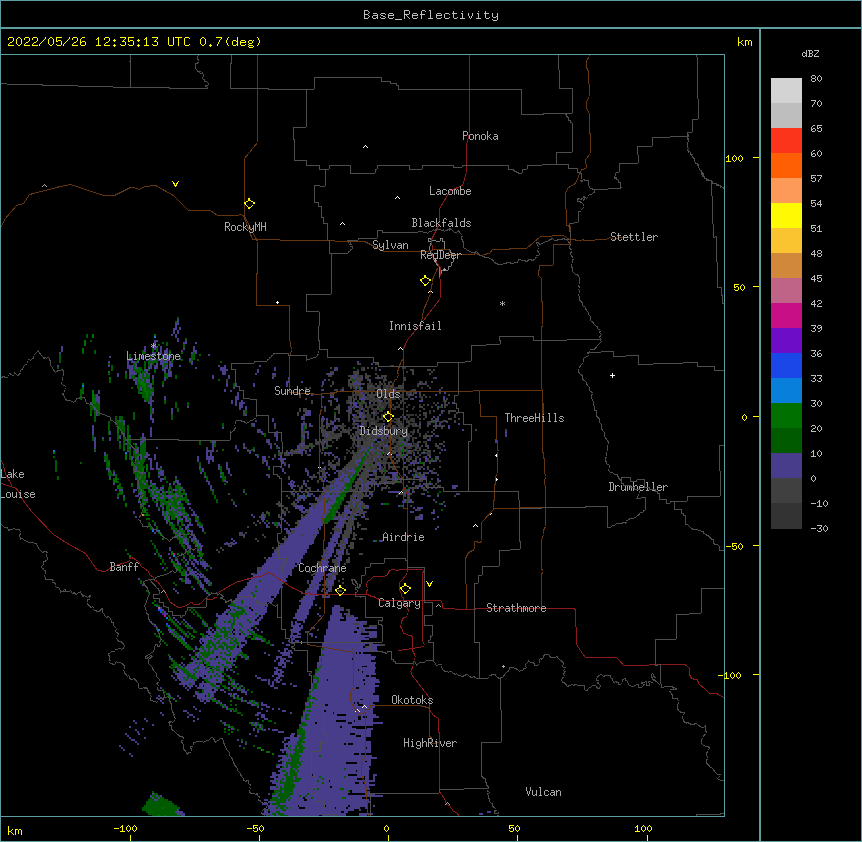
Task: Click the Blackfalds city label
Action: (441, 223)
